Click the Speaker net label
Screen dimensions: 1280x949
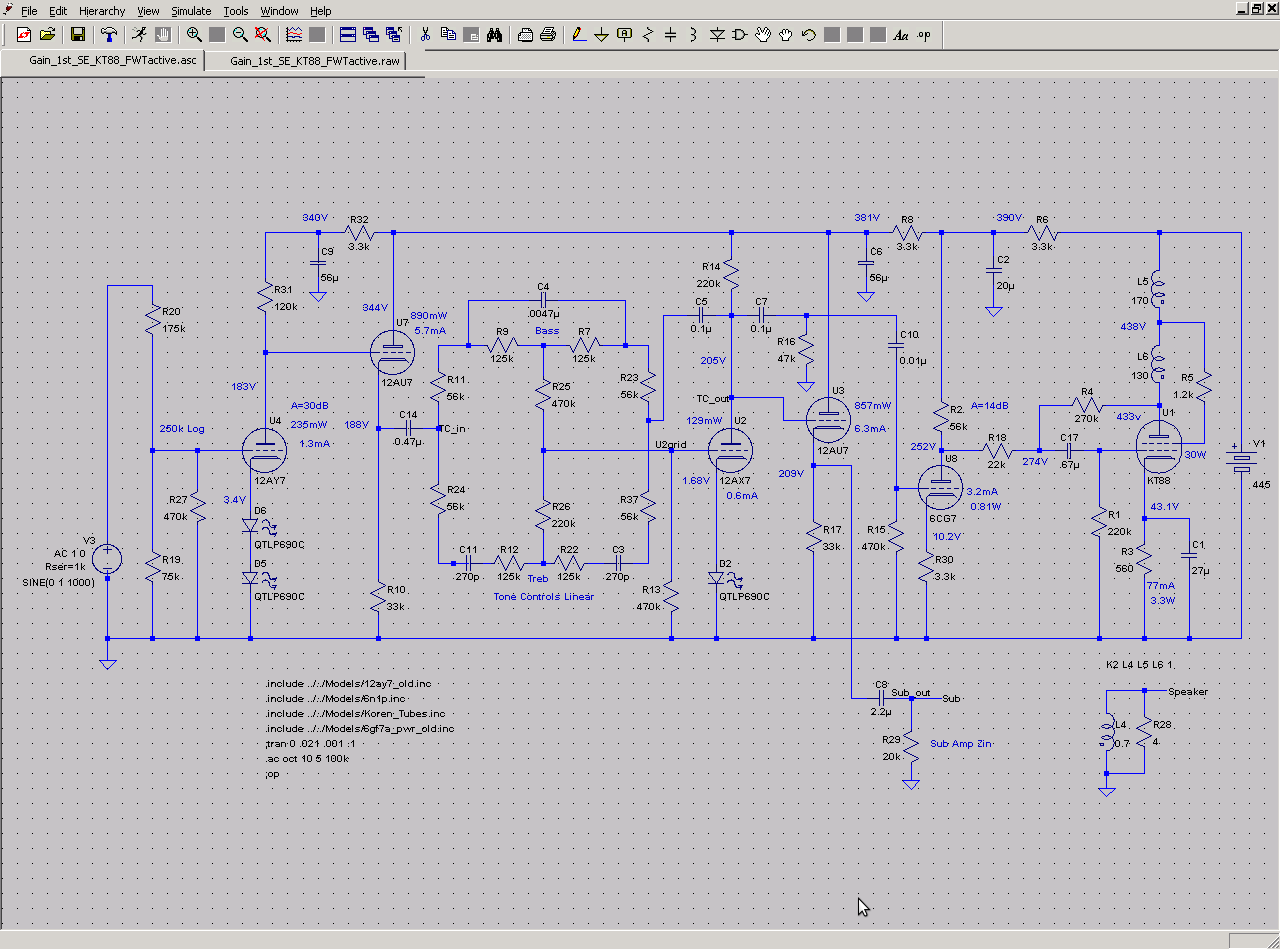(1188, 692)
